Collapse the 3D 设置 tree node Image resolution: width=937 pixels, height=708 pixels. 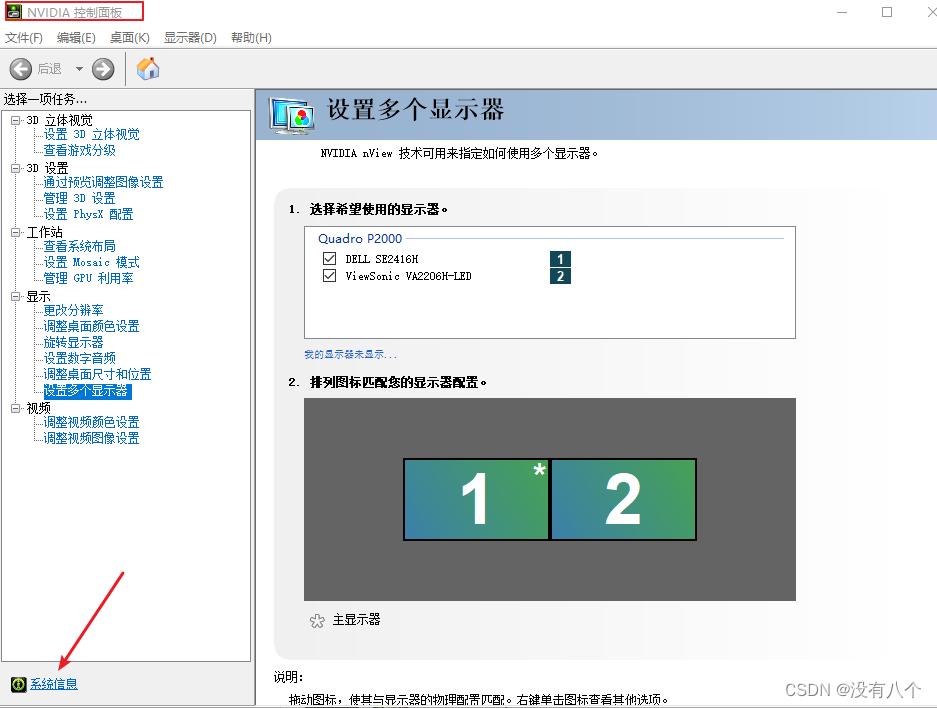(16, 168)
